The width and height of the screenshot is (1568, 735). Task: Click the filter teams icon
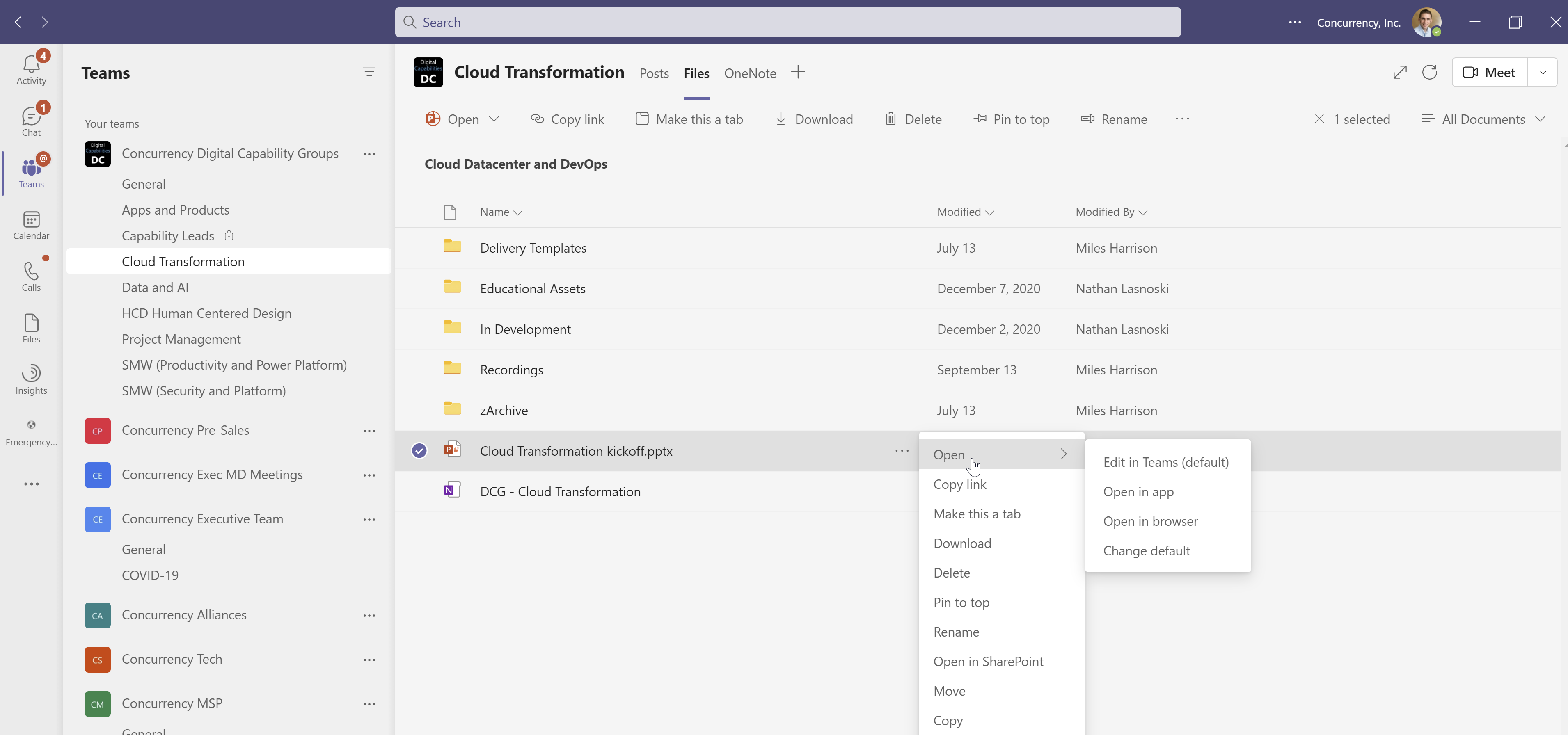(x=369, y=73)
